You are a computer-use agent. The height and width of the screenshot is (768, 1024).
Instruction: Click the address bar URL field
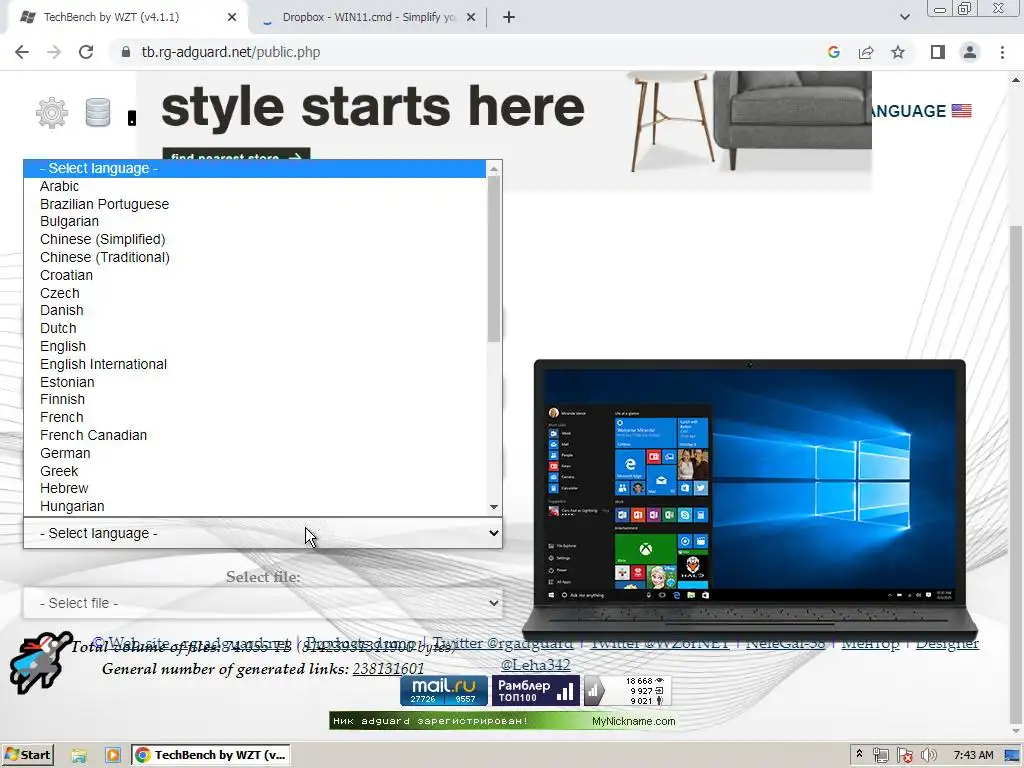click(470, 52)
